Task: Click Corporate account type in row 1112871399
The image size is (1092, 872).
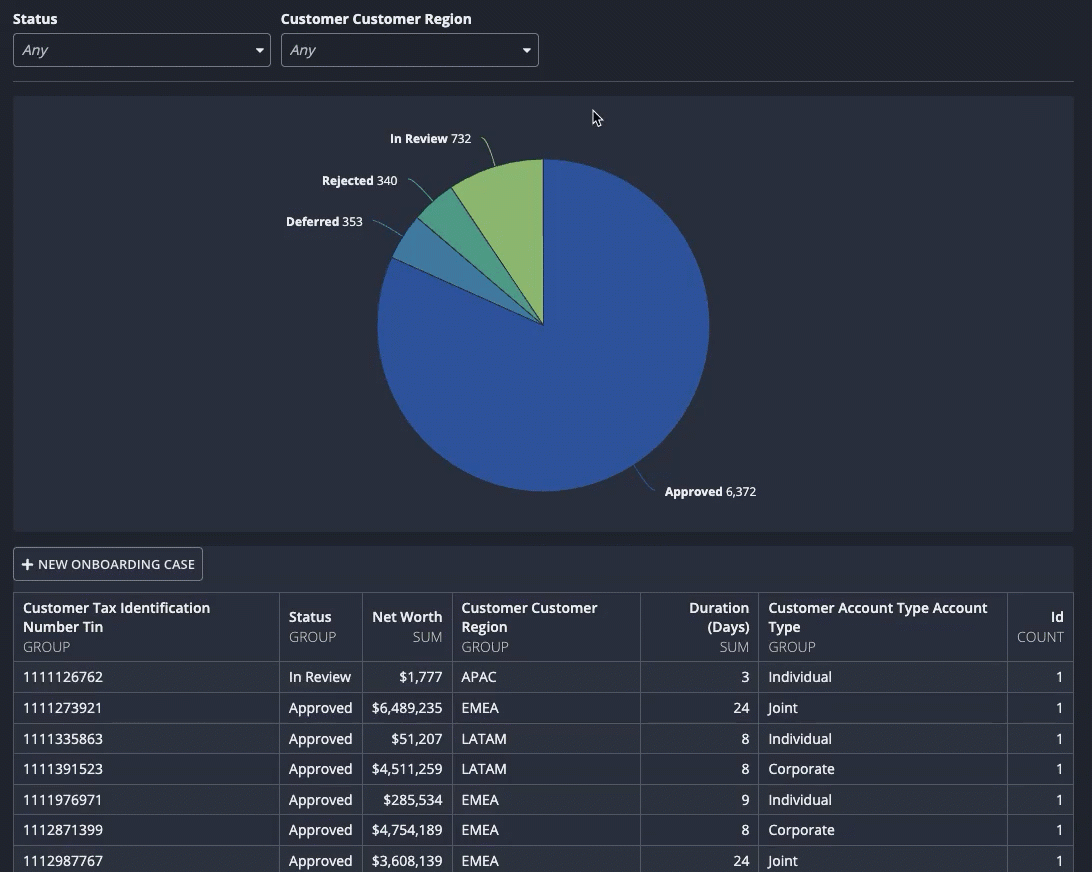Action: point(883,830)
